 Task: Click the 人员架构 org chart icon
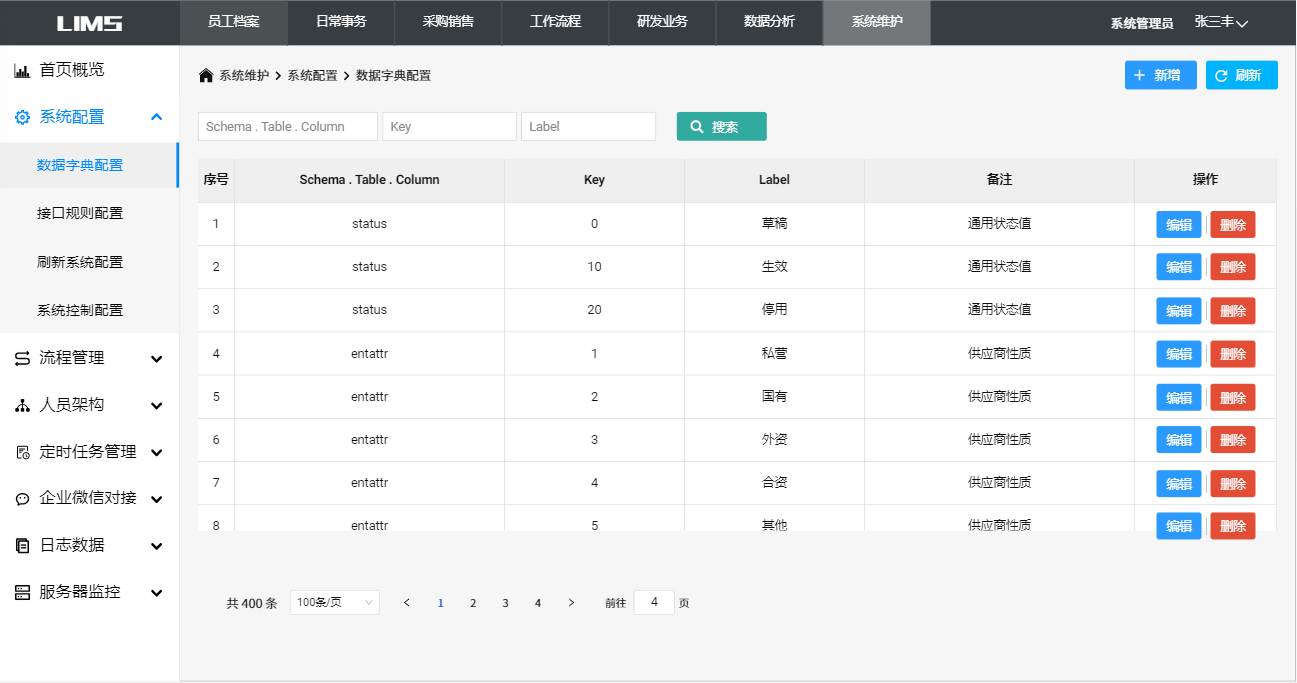pyautogui.click(x=22, y=406)
